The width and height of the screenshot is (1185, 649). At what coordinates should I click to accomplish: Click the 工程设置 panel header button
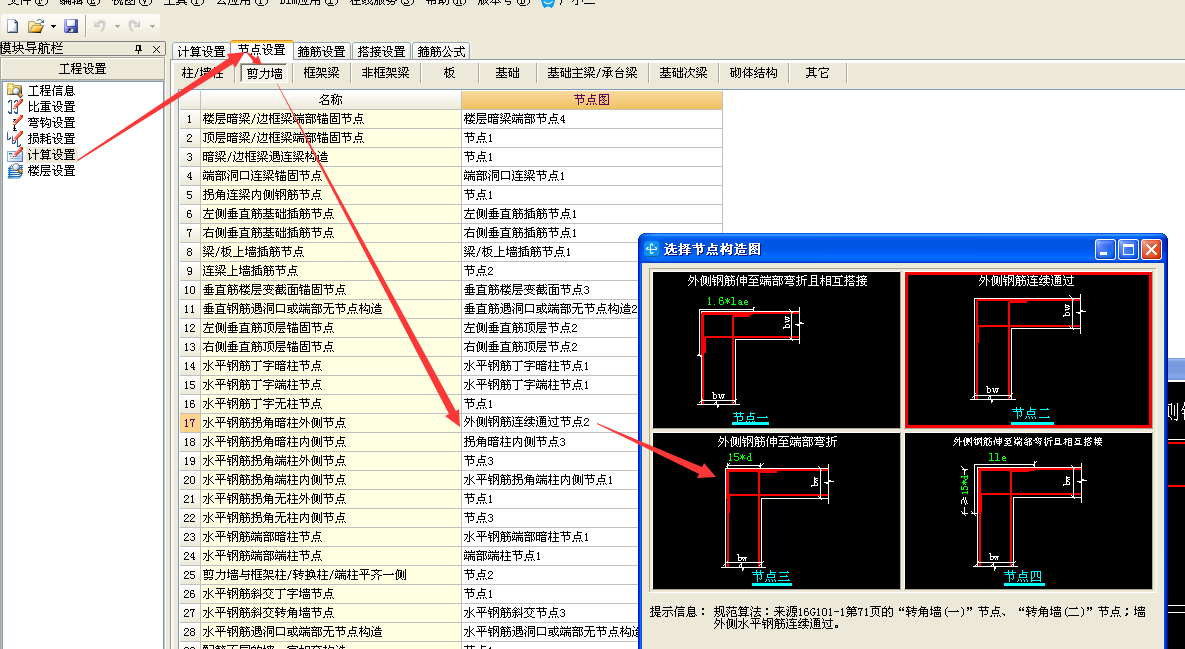[x=82, y=69]
